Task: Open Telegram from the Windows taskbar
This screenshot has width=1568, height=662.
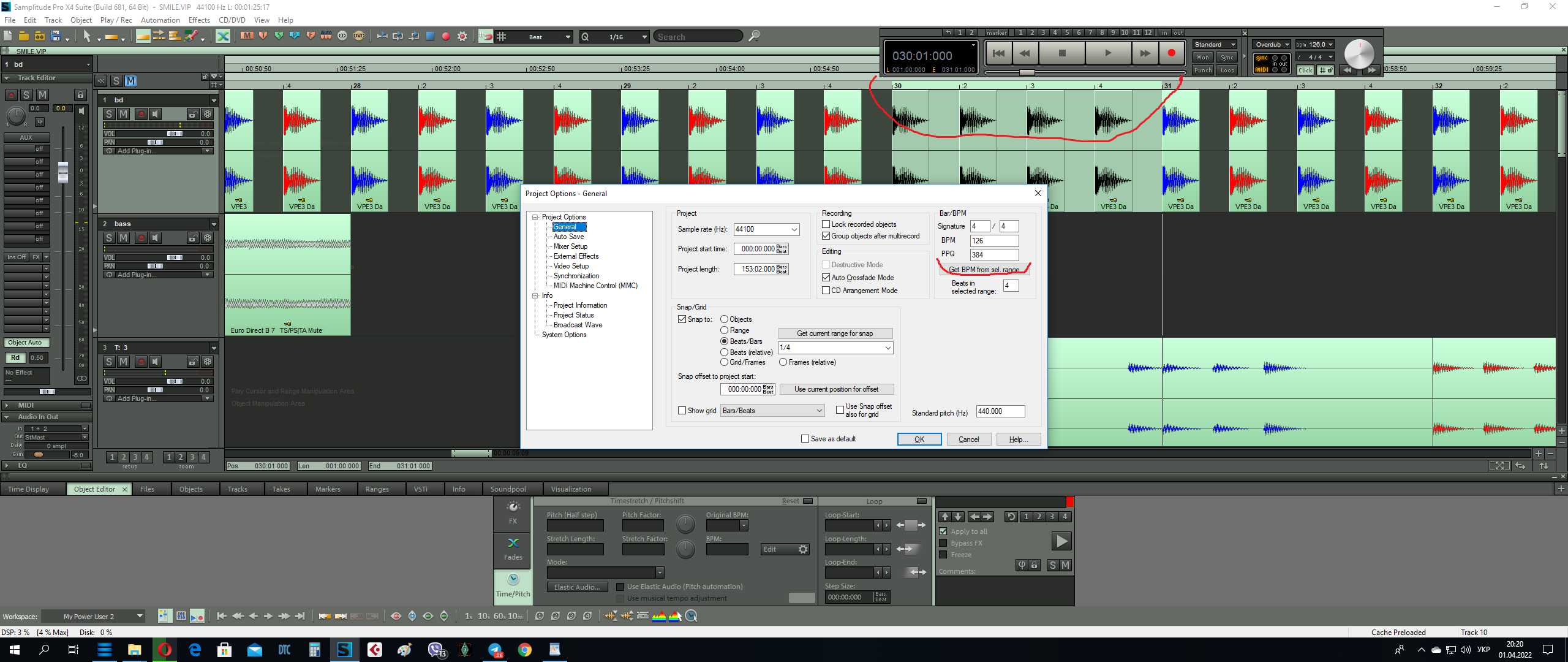Action: [495, 650]
